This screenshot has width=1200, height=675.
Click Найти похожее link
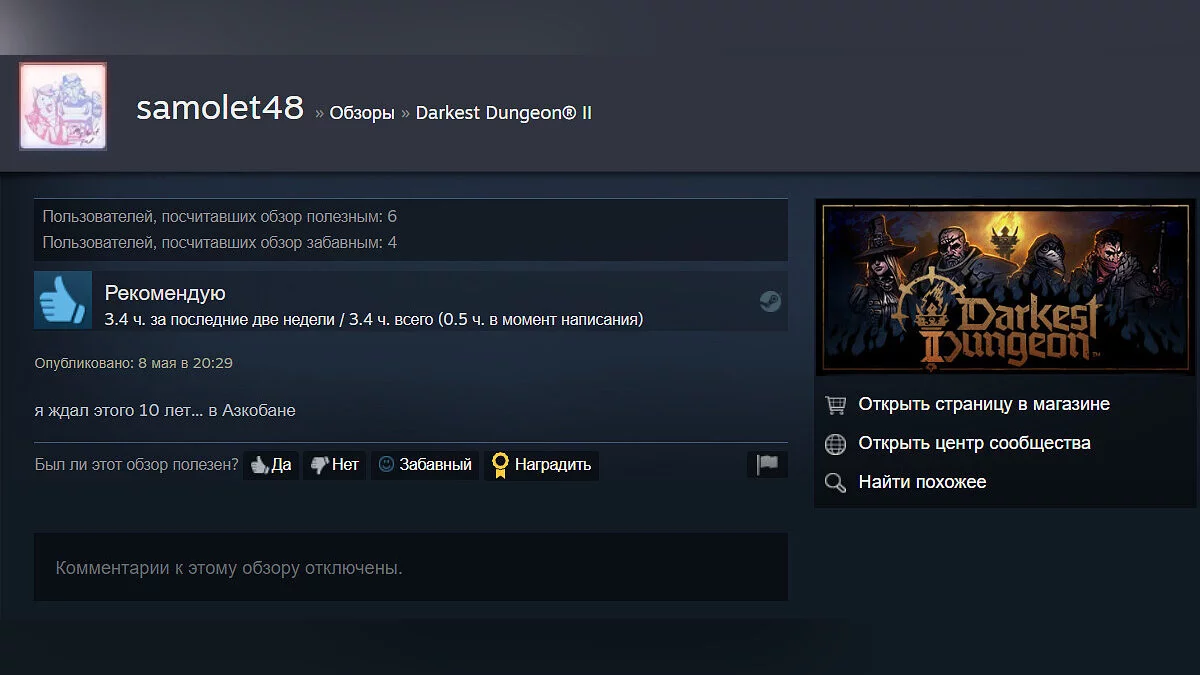pyautogui.click(x=922, y=482)
